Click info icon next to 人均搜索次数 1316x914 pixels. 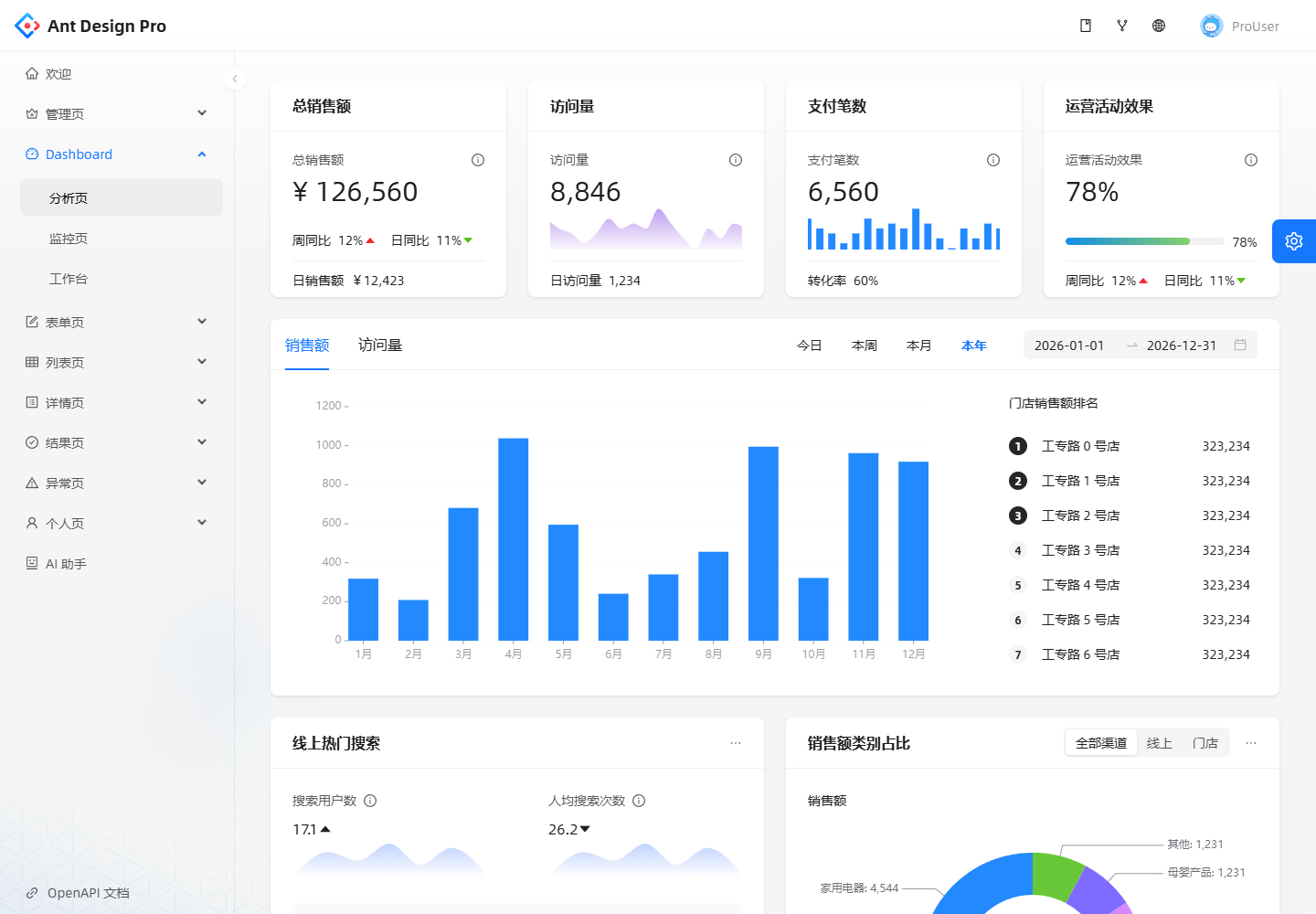click(x=639, y=801)
